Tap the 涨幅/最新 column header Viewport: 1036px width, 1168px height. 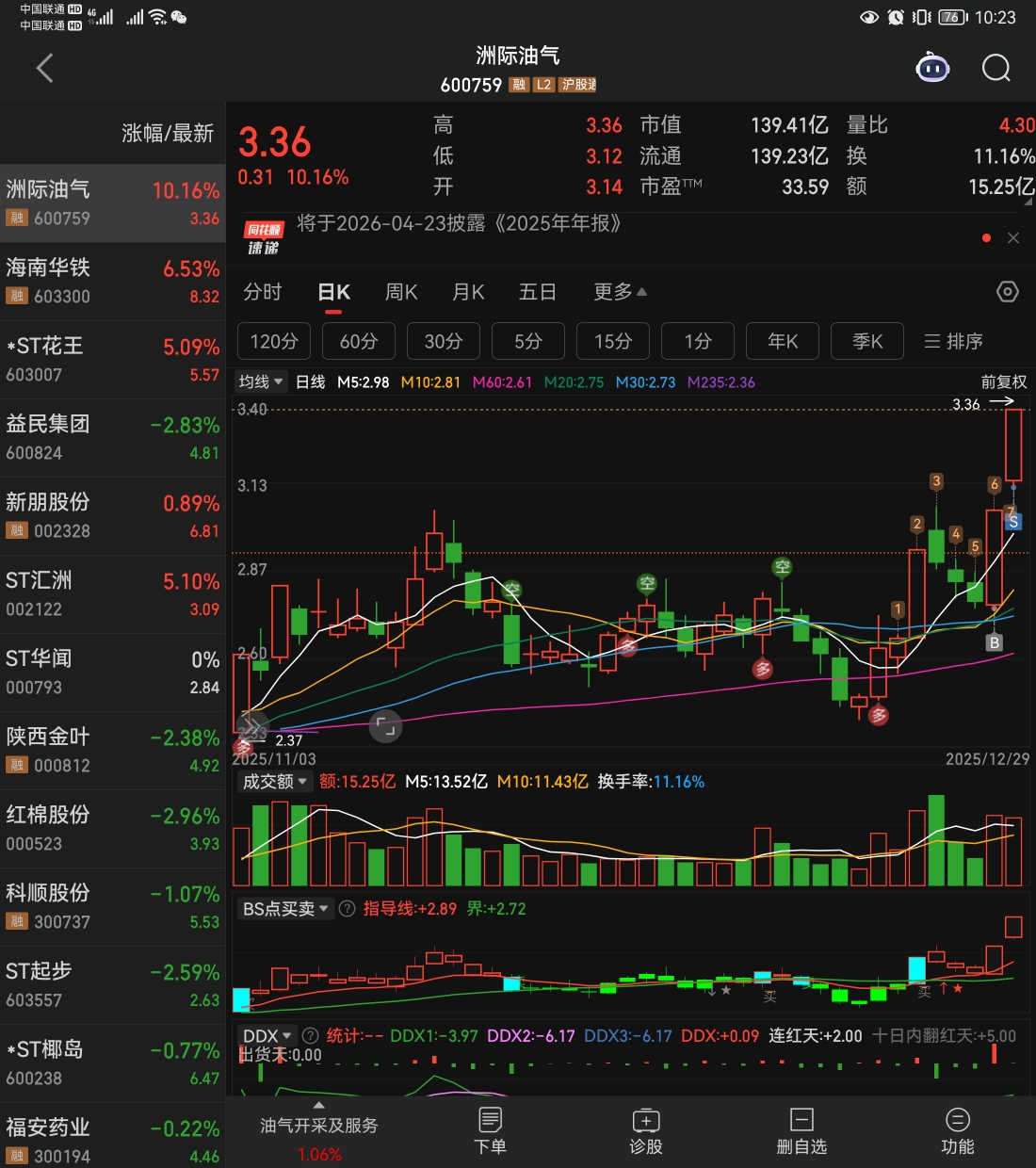tap(168, 133)
